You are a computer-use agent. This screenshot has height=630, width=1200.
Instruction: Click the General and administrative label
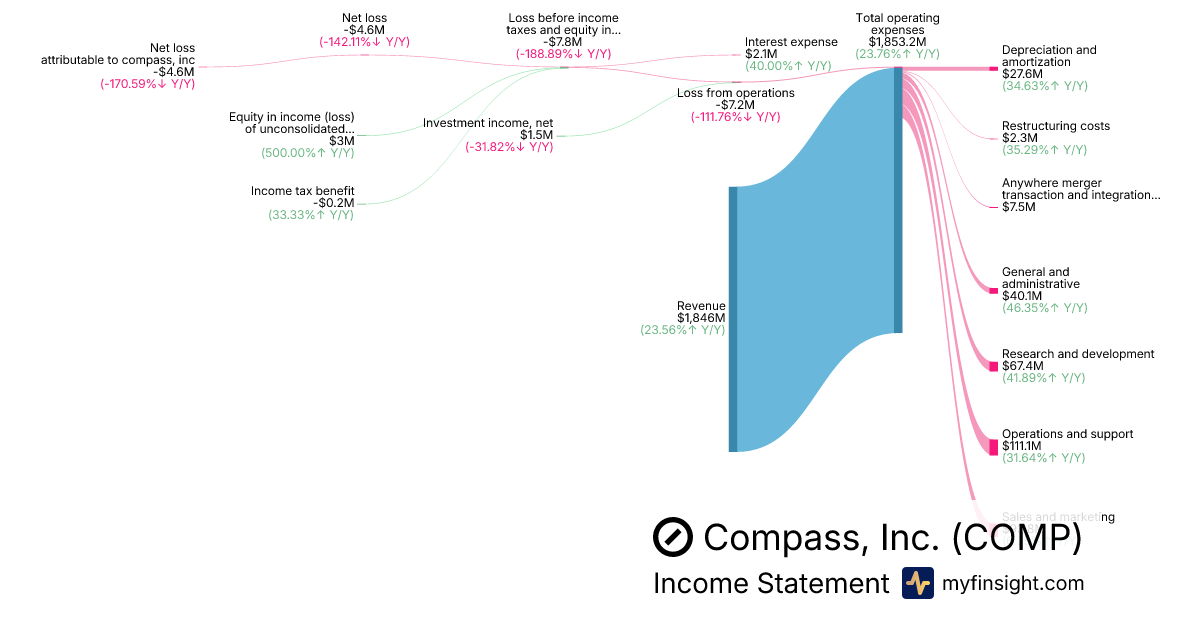pyautogui.click(x=1040, y=278)
